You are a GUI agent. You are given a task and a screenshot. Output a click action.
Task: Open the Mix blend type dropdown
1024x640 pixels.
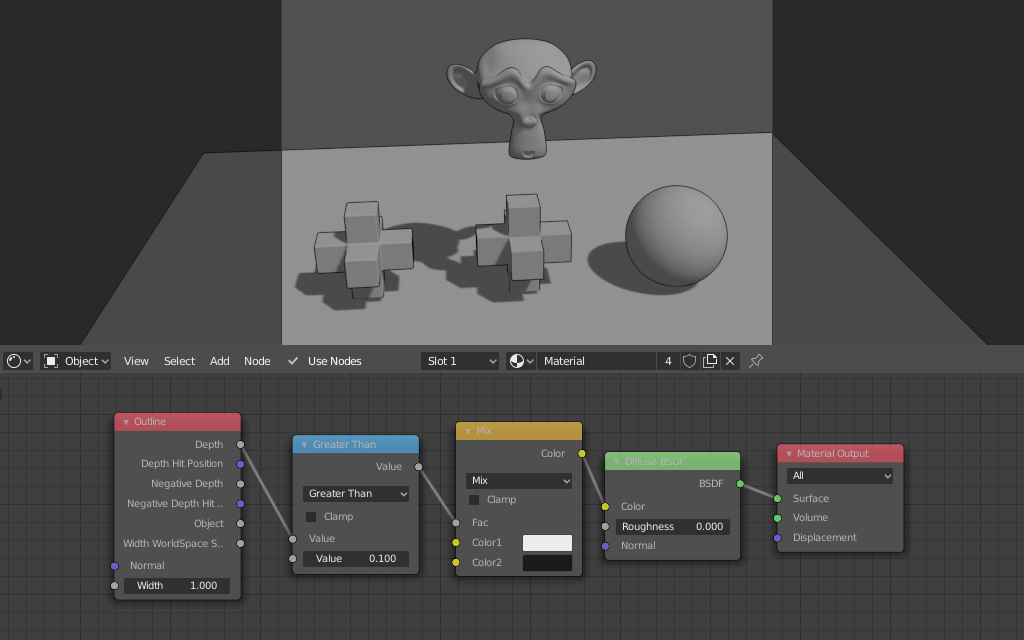[x=519, y=481]
